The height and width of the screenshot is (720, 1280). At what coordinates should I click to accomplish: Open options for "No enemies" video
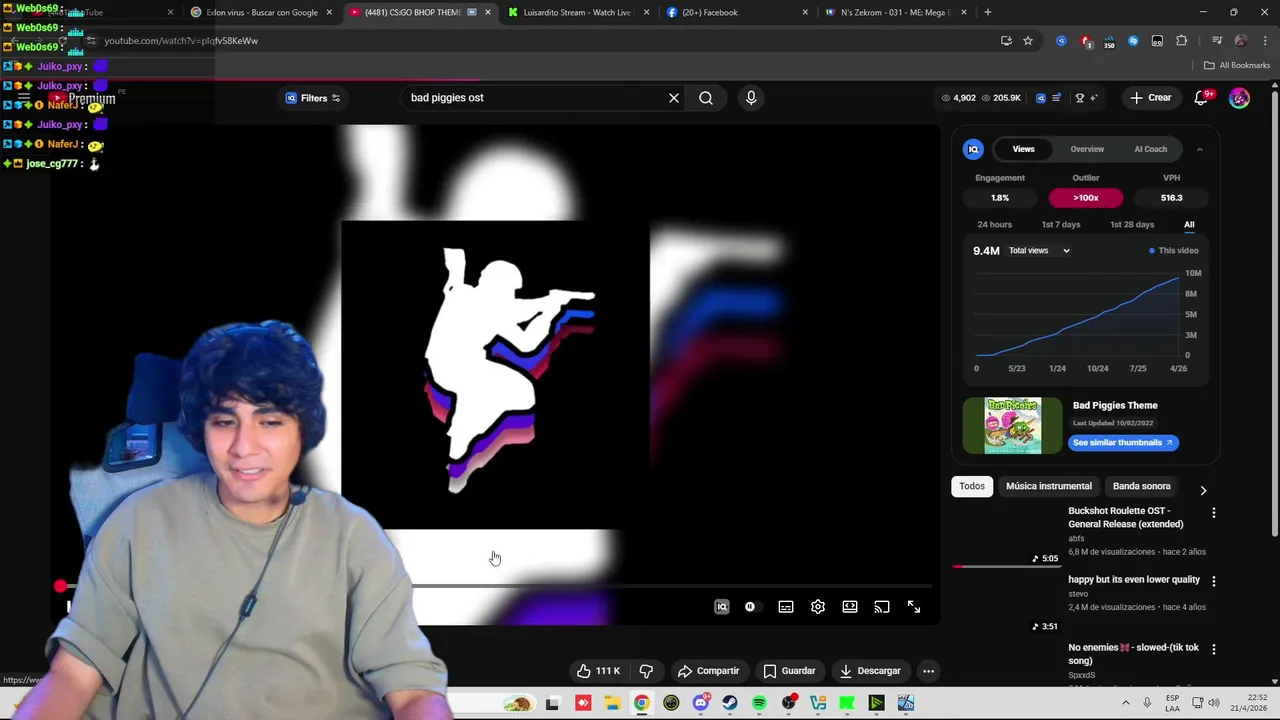[x=1214, y=649]
